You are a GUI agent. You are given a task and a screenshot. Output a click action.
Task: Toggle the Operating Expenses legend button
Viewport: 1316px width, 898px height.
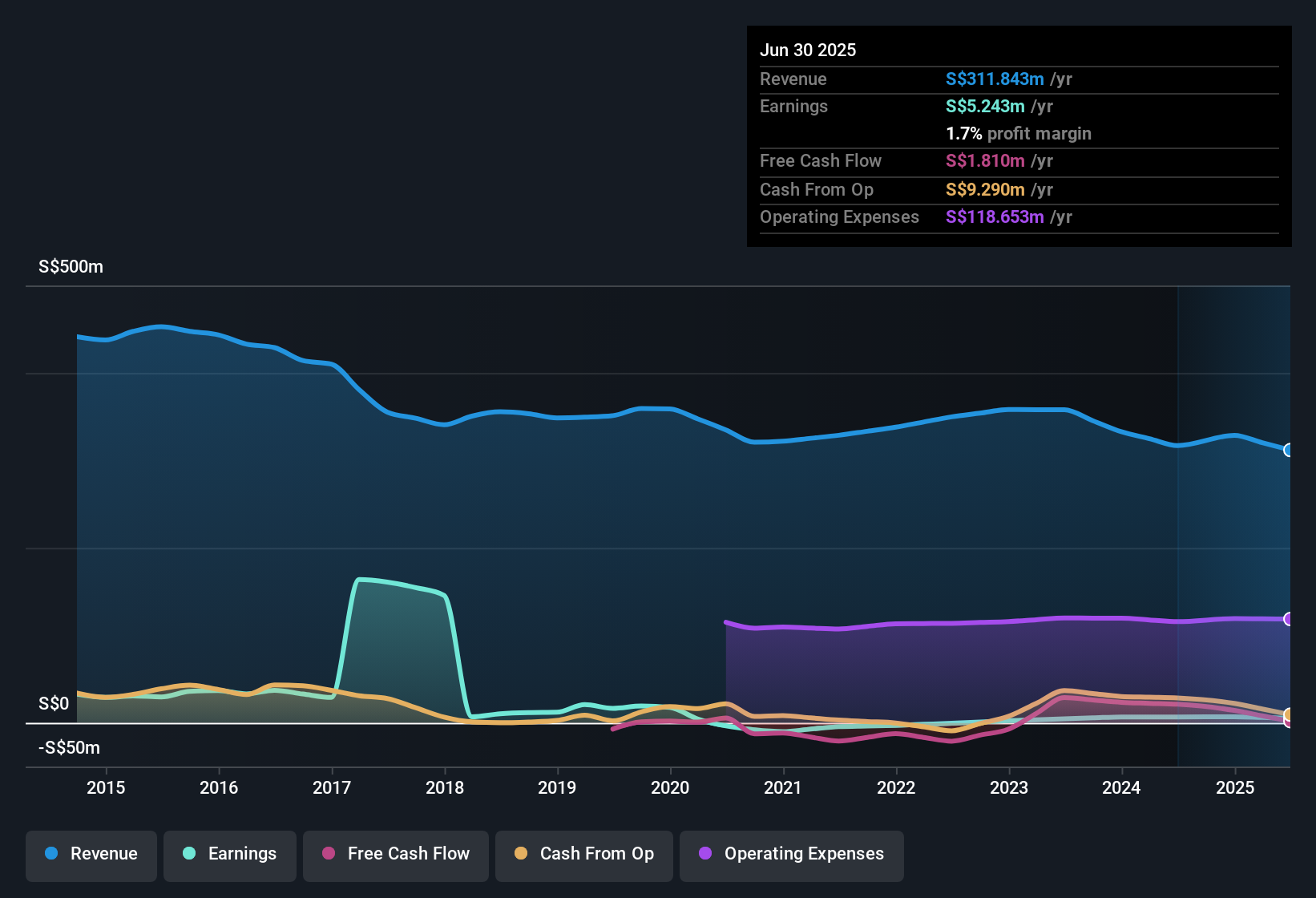tap(792, 855)
